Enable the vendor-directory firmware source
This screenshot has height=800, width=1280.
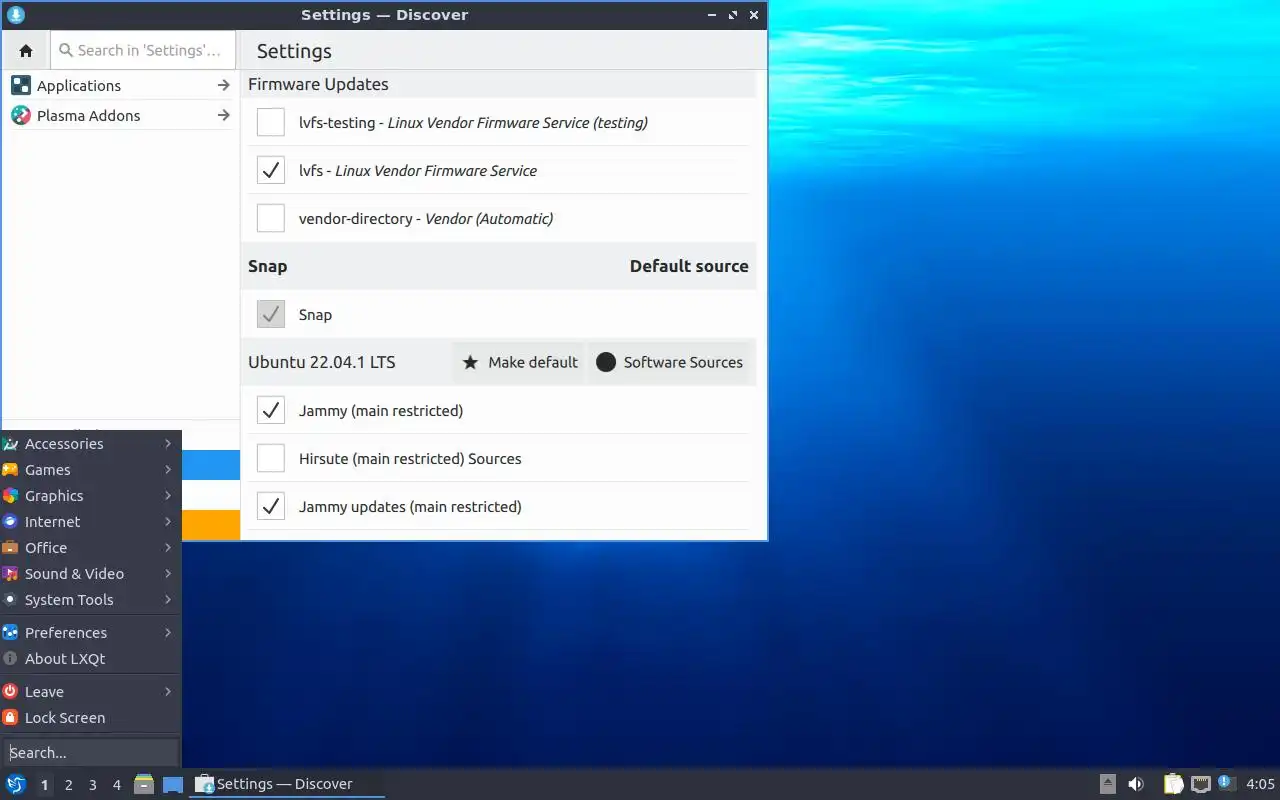click(x=271, y=218)
